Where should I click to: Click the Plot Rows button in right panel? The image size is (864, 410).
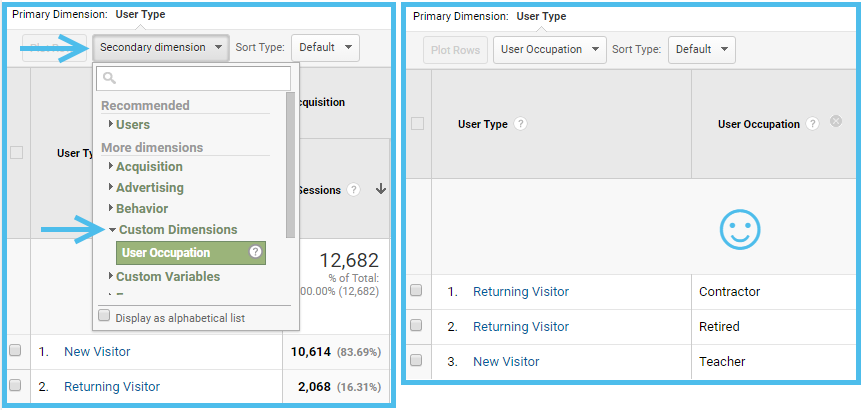[x=455, y=49]
